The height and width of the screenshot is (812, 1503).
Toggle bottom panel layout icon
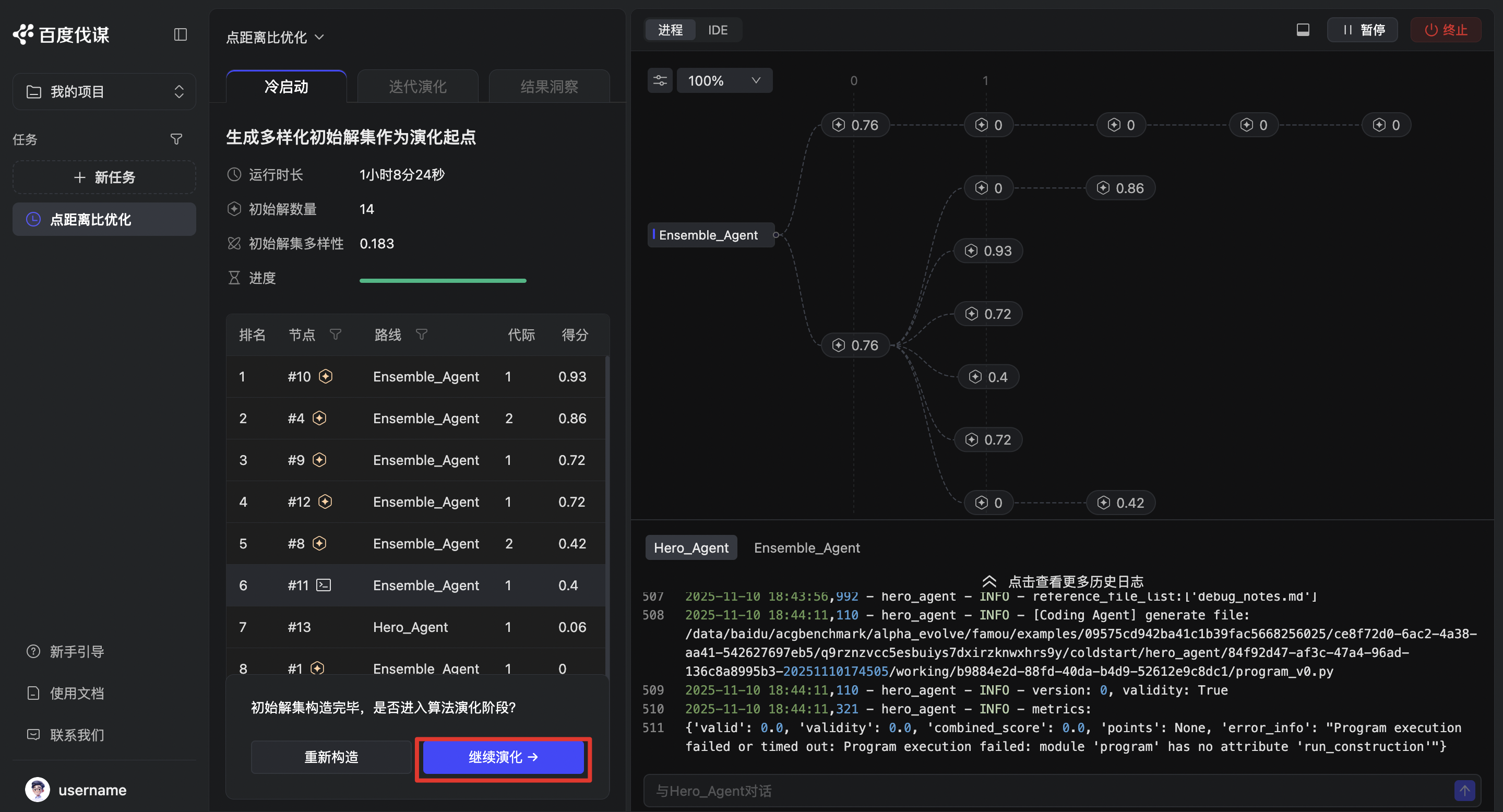(x=1302, y=30)
